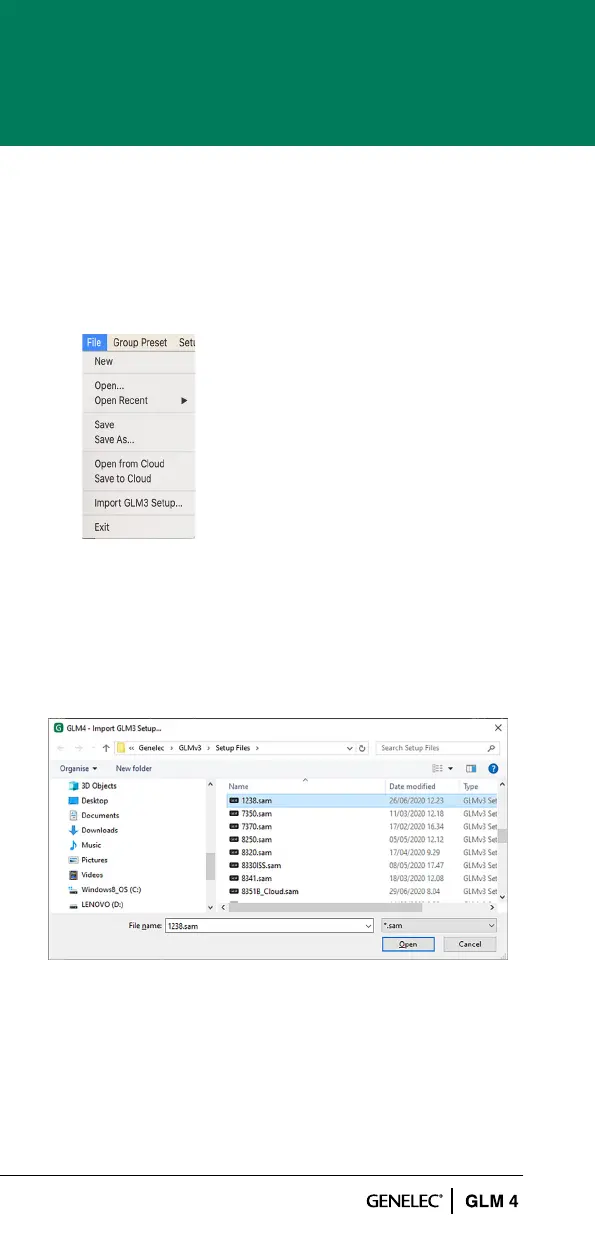Open the view options dropdown arrow
The image size is (595, 1247).
coord(451,768)
